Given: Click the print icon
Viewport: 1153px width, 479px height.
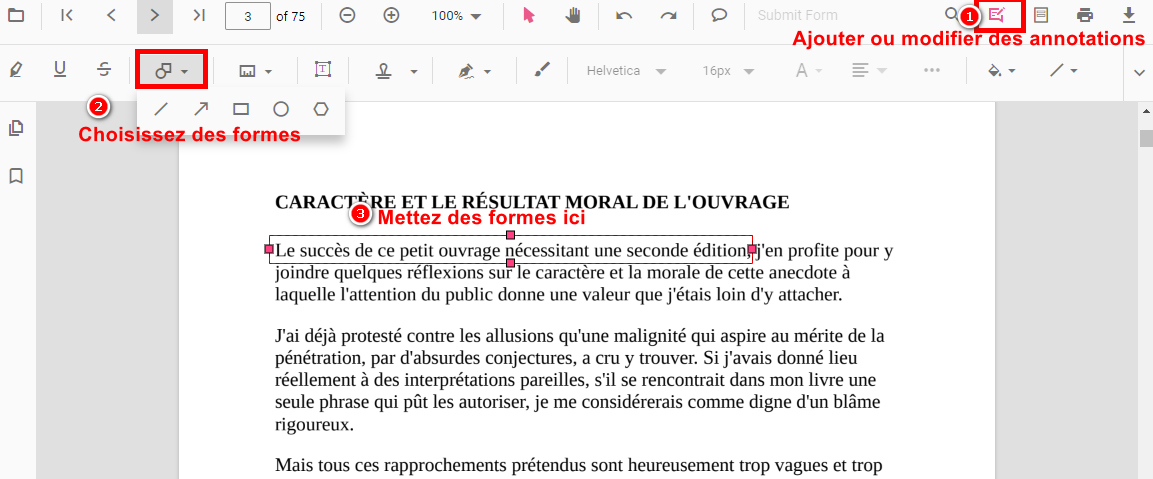Looking at the screenshot, I should click(x=1085, y=16).
